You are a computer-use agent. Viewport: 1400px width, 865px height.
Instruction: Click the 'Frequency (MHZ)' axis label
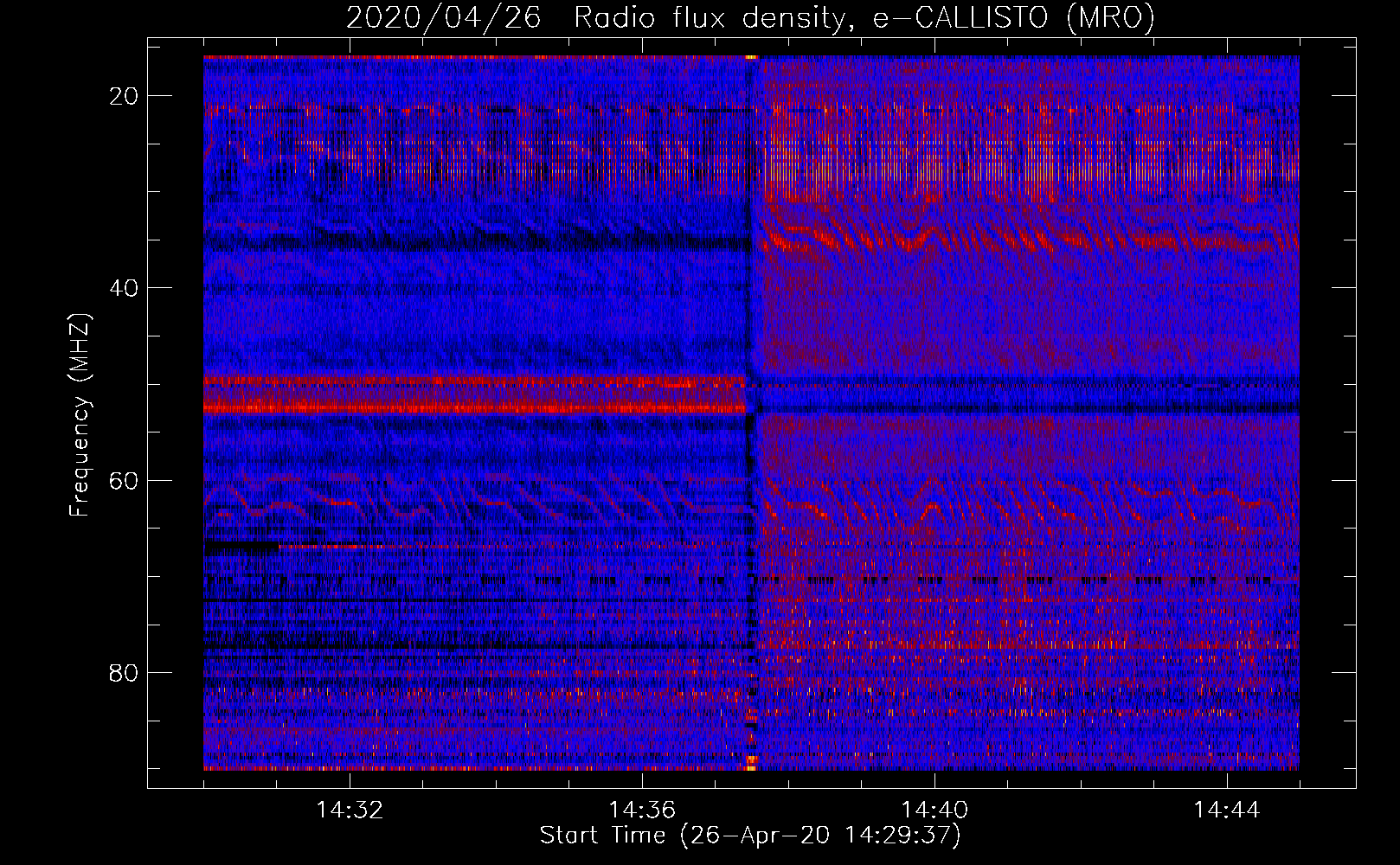tap(80, 415)
